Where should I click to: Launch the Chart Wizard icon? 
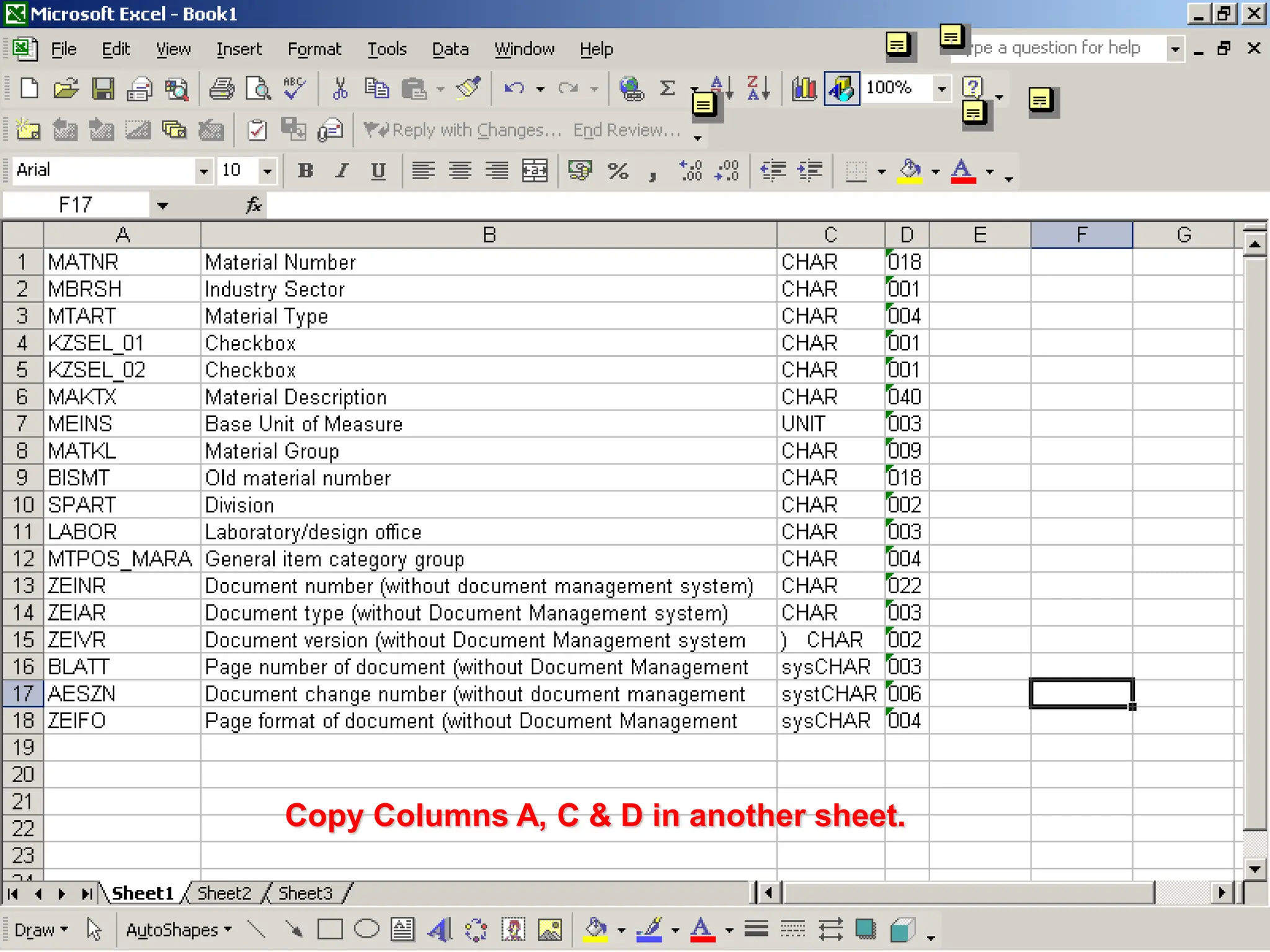tap(804, 89)
